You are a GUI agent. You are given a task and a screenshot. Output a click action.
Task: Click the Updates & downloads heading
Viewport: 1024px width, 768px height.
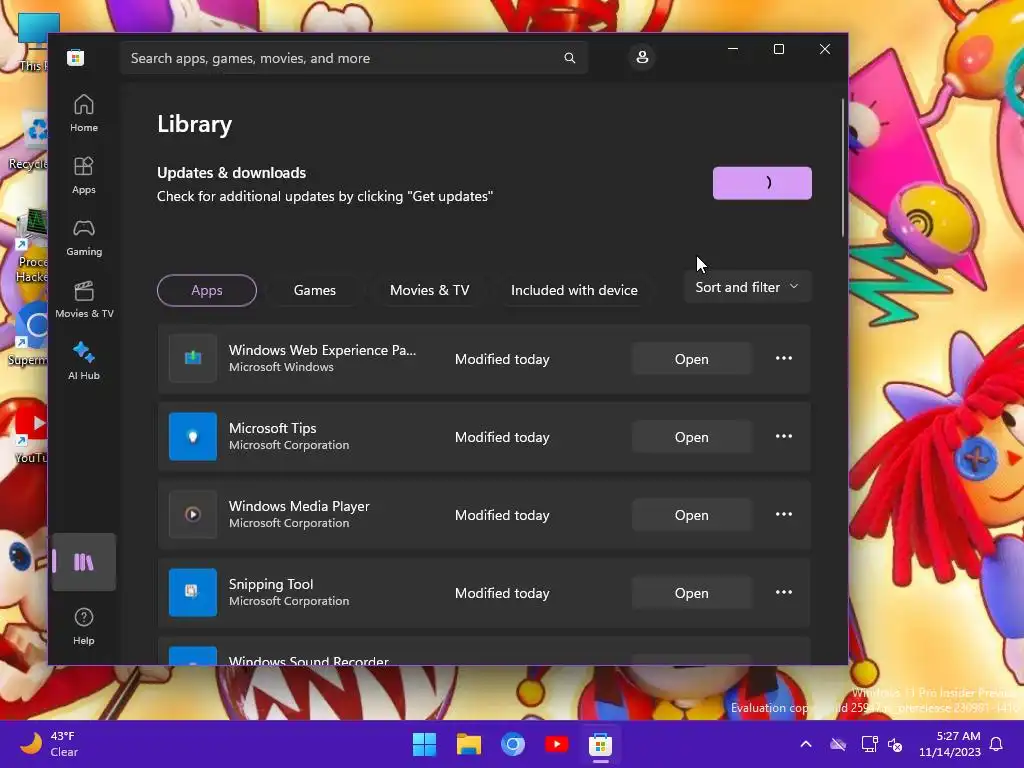[x=231, y=172]
